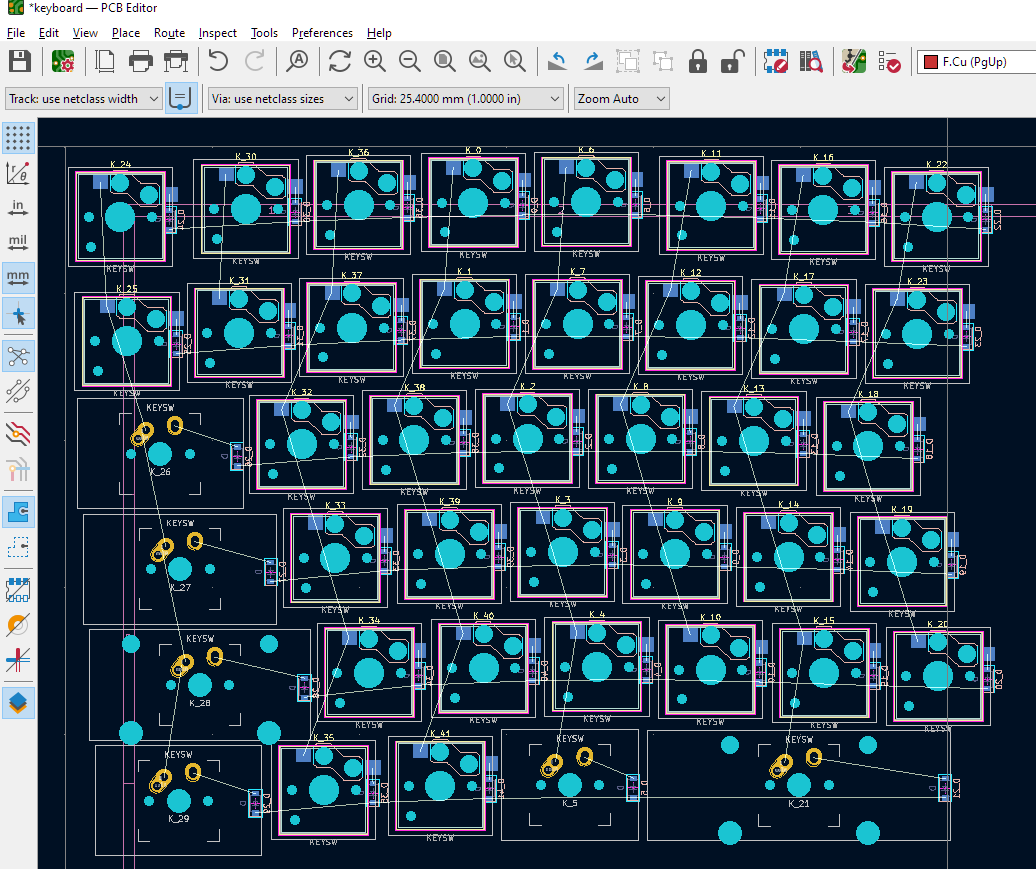Open the Track width dropdown
This screenshot has width=1036, height=869.
(83, 98)
